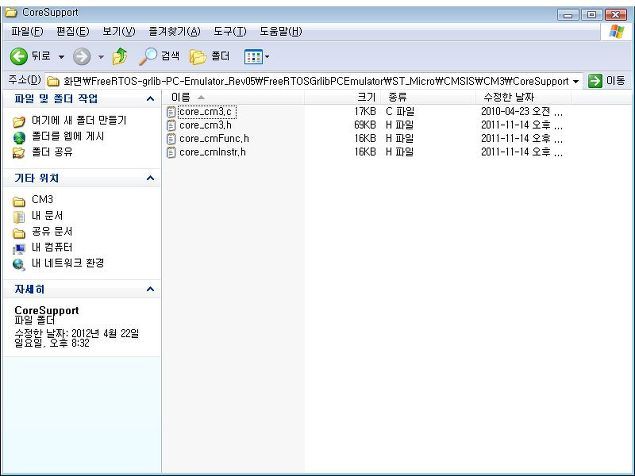
Task: Open the Back history dropdown arrow
Action: click(x=61, y=57)
